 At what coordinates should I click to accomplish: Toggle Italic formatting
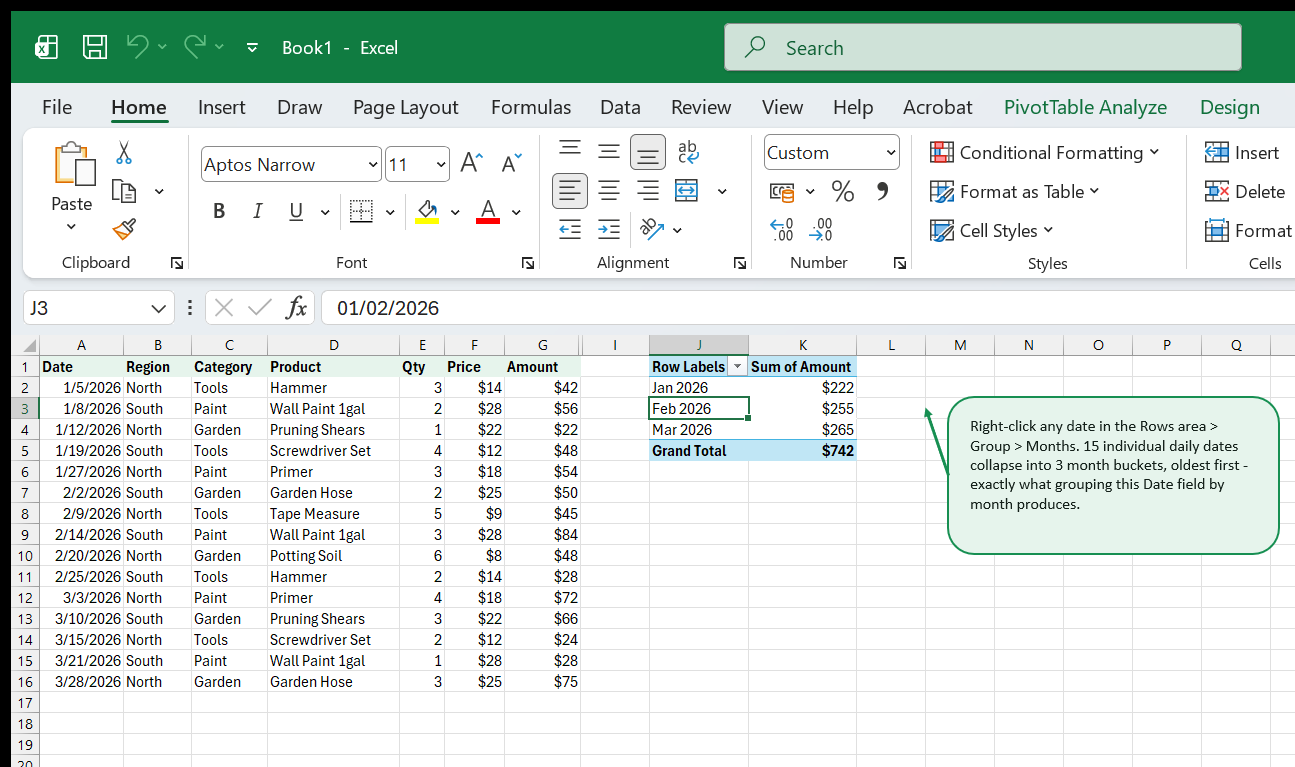click(257, 211)
